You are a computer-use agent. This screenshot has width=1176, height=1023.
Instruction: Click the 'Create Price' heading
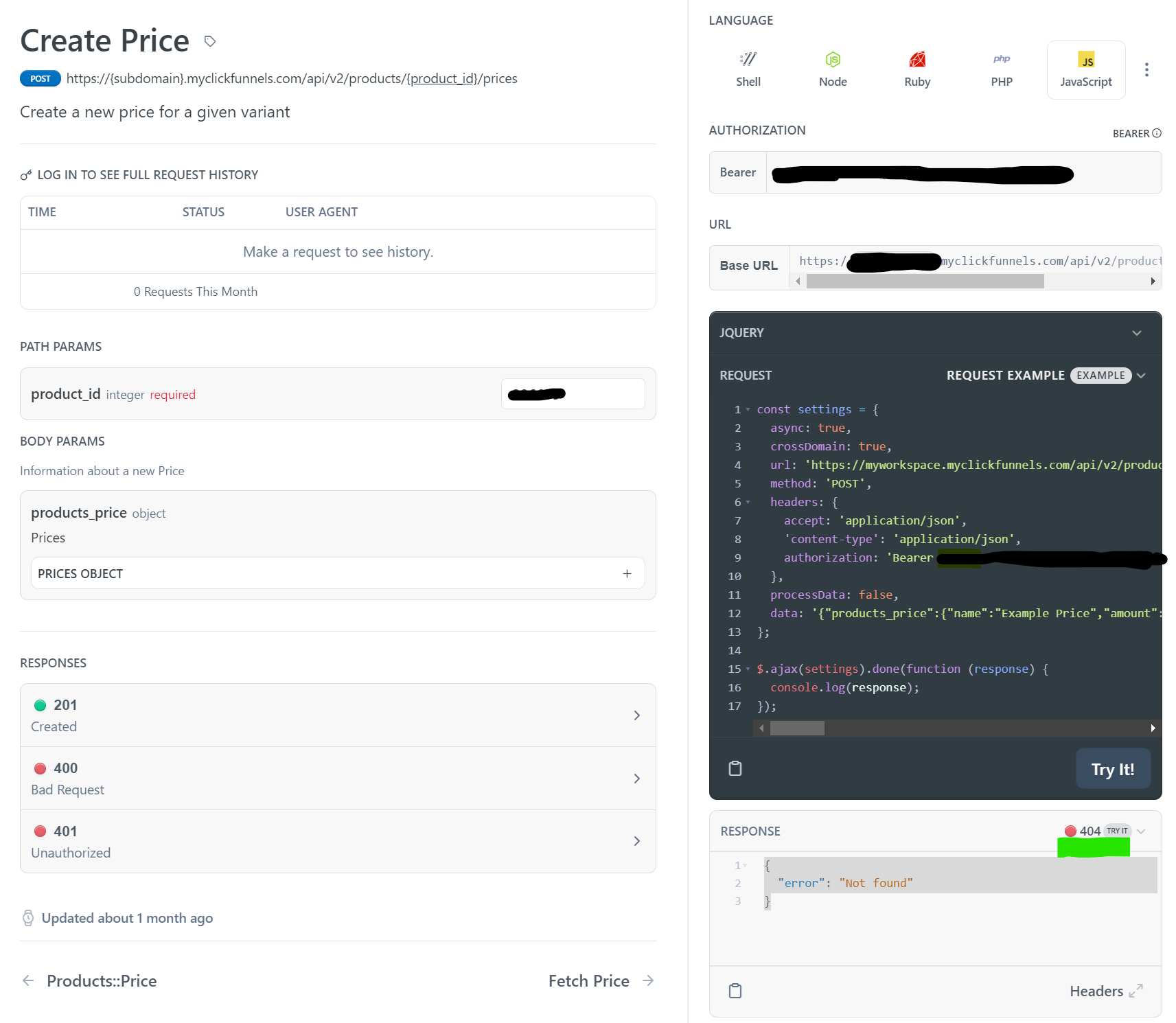[x=104, y=41]
